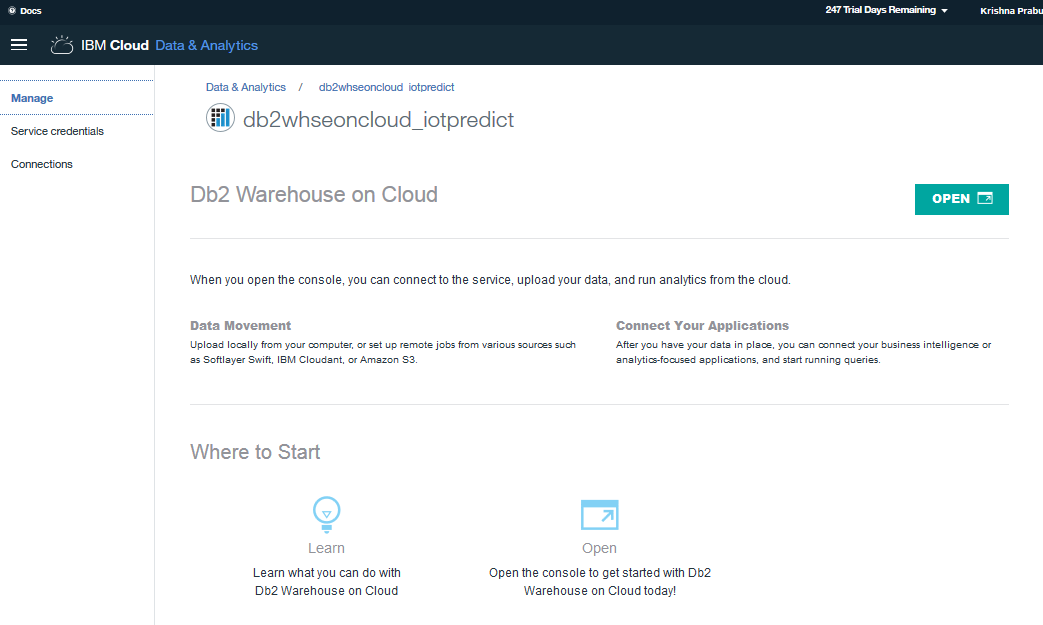Follow the db2whseoncloud_iotpredict breadcrumb link

point(386,87)
